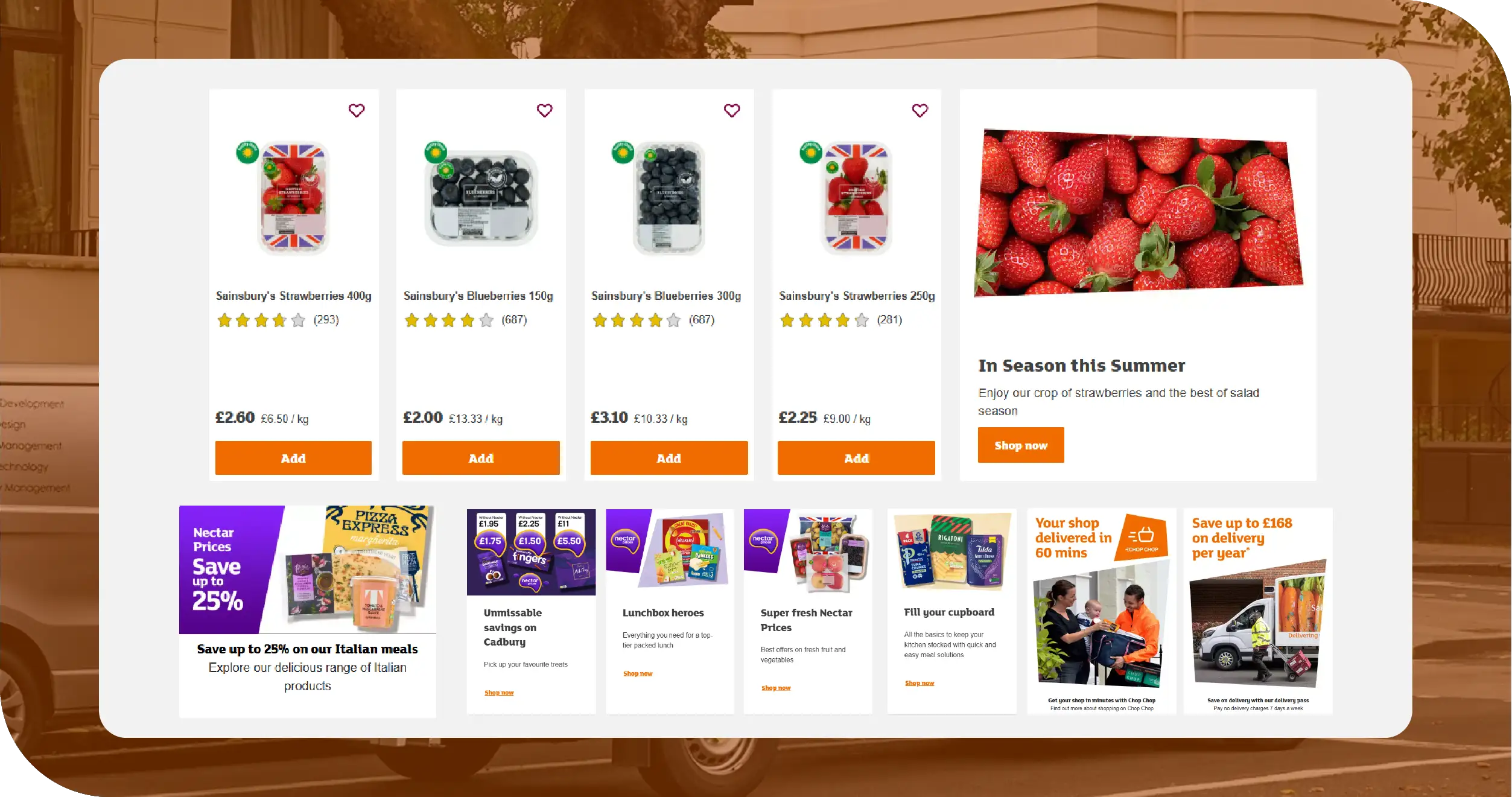Open the Strawberries 400g product image
Viewport: 1512px width, 797px height.
tap(294, 198)
